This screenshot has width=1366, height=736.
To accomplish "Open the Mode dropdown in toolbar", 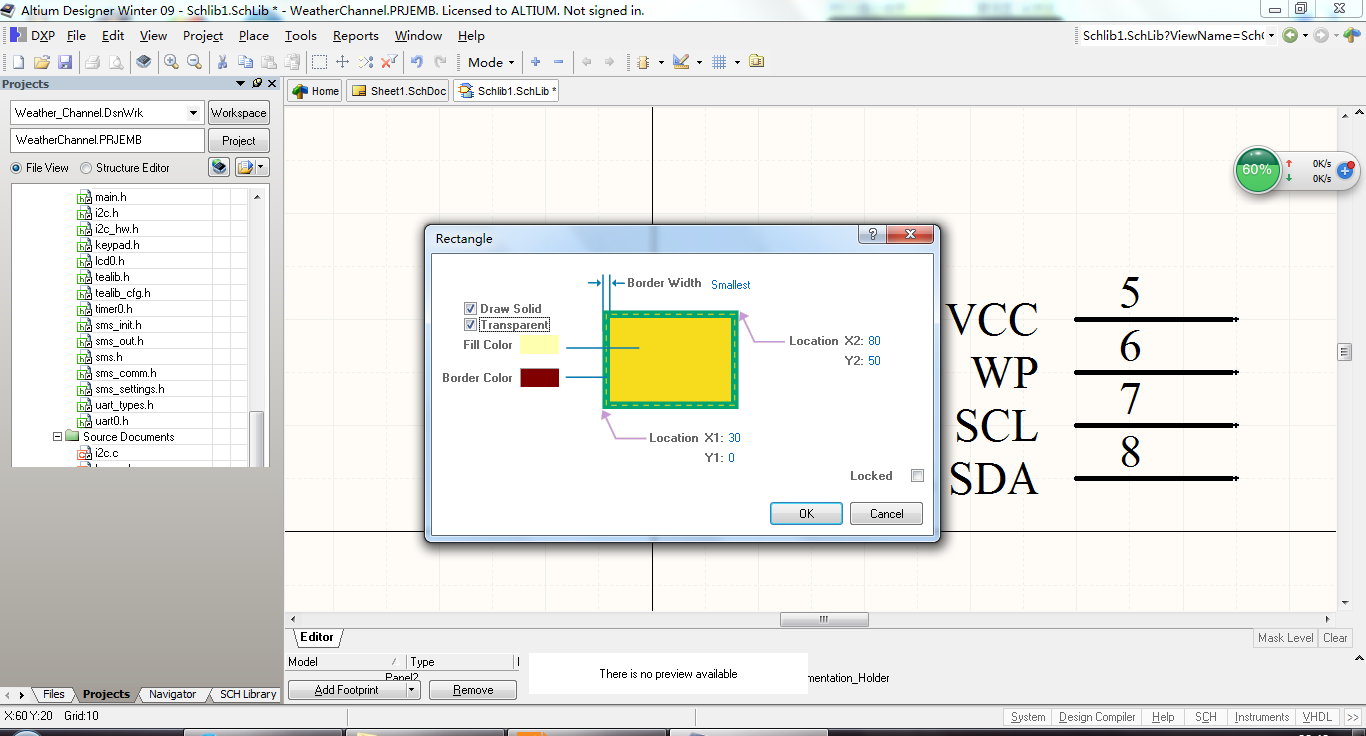I will pyautogui.click(x=490, y=62).
